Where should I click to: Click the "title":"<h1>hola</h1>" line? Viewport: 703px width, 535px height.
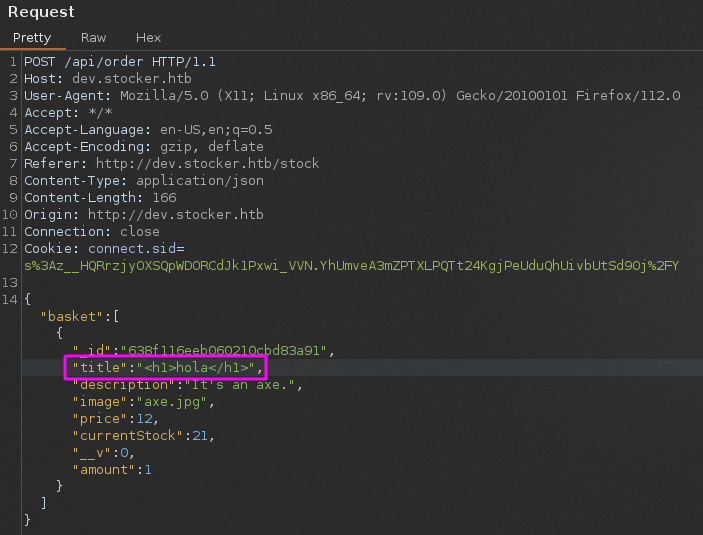[x=168, y=368]
